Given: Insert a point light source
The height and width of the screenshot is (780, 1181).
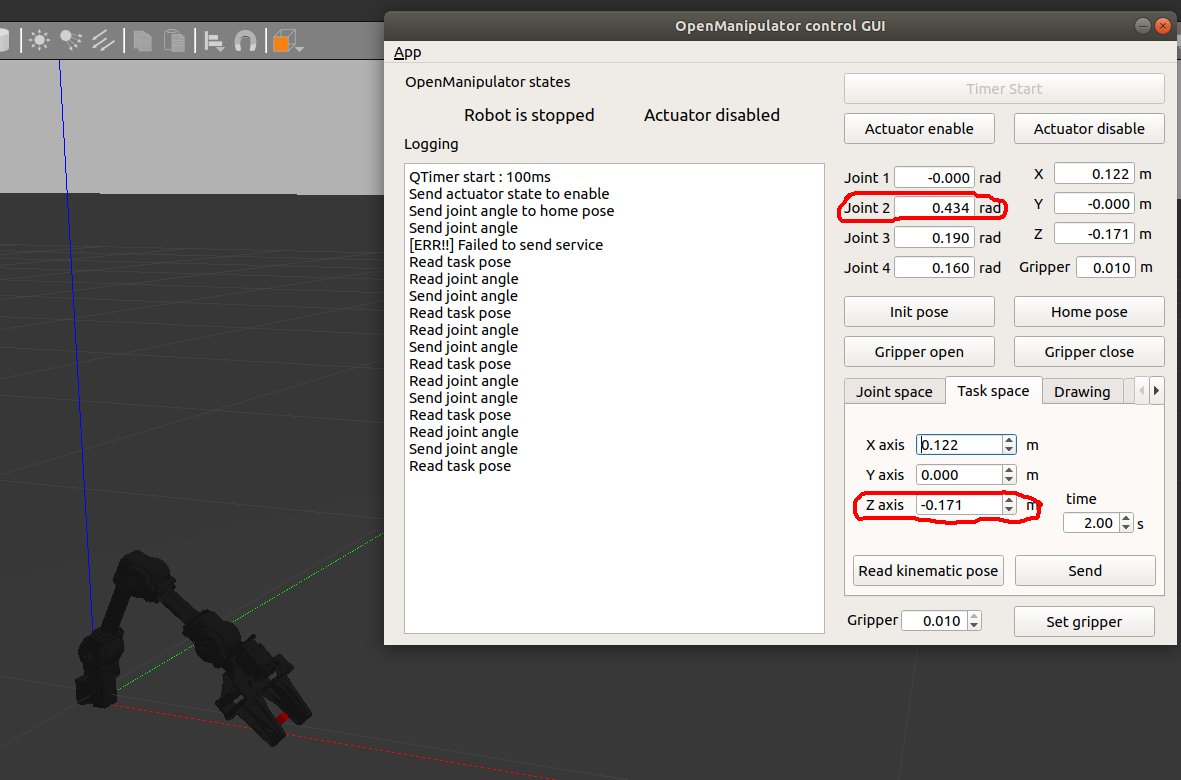Looking at the screenshot, I should click(39, 40).
